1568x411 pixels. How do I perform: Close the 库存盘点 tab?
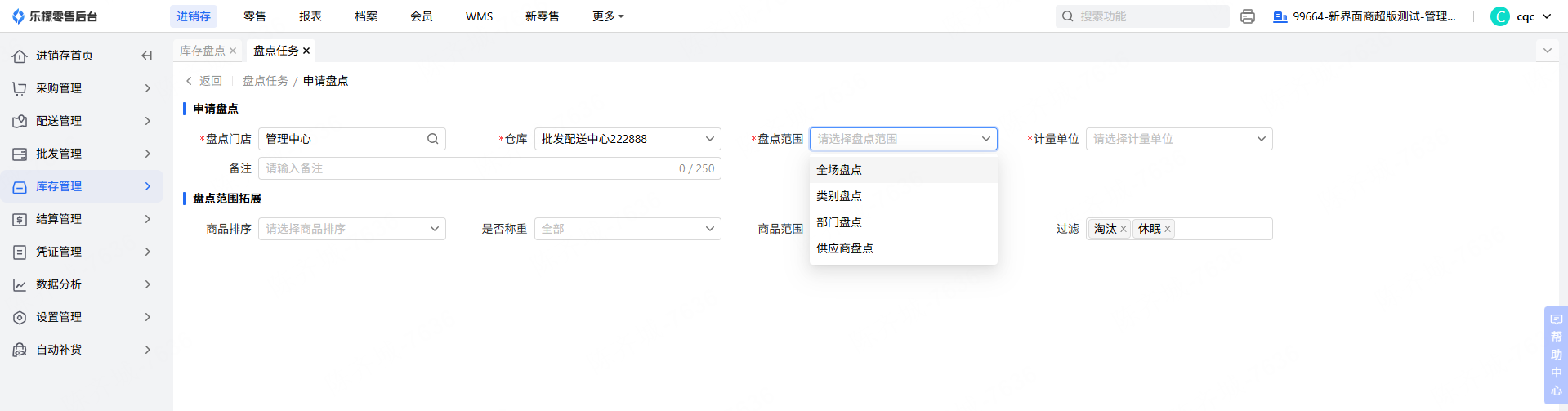click(x=233, y=51)
